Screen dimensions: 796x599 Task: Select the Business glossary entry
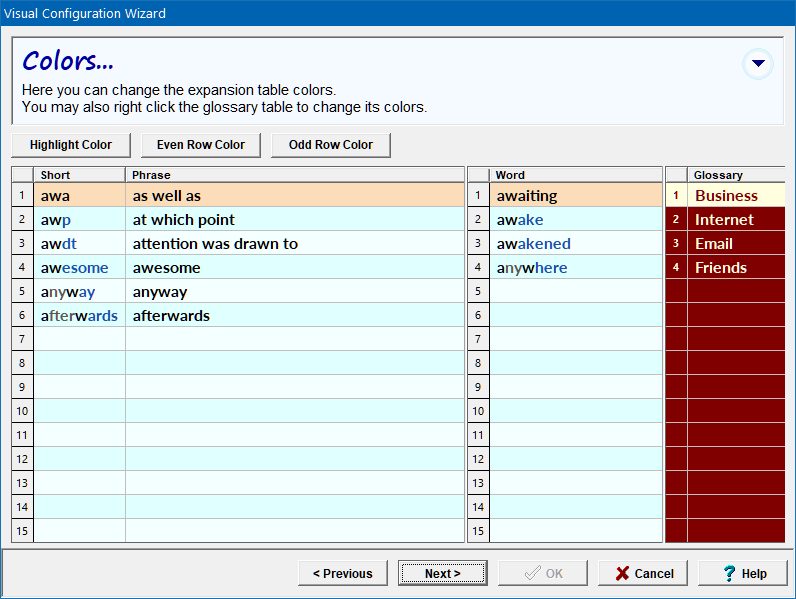[x=726, y=196]
